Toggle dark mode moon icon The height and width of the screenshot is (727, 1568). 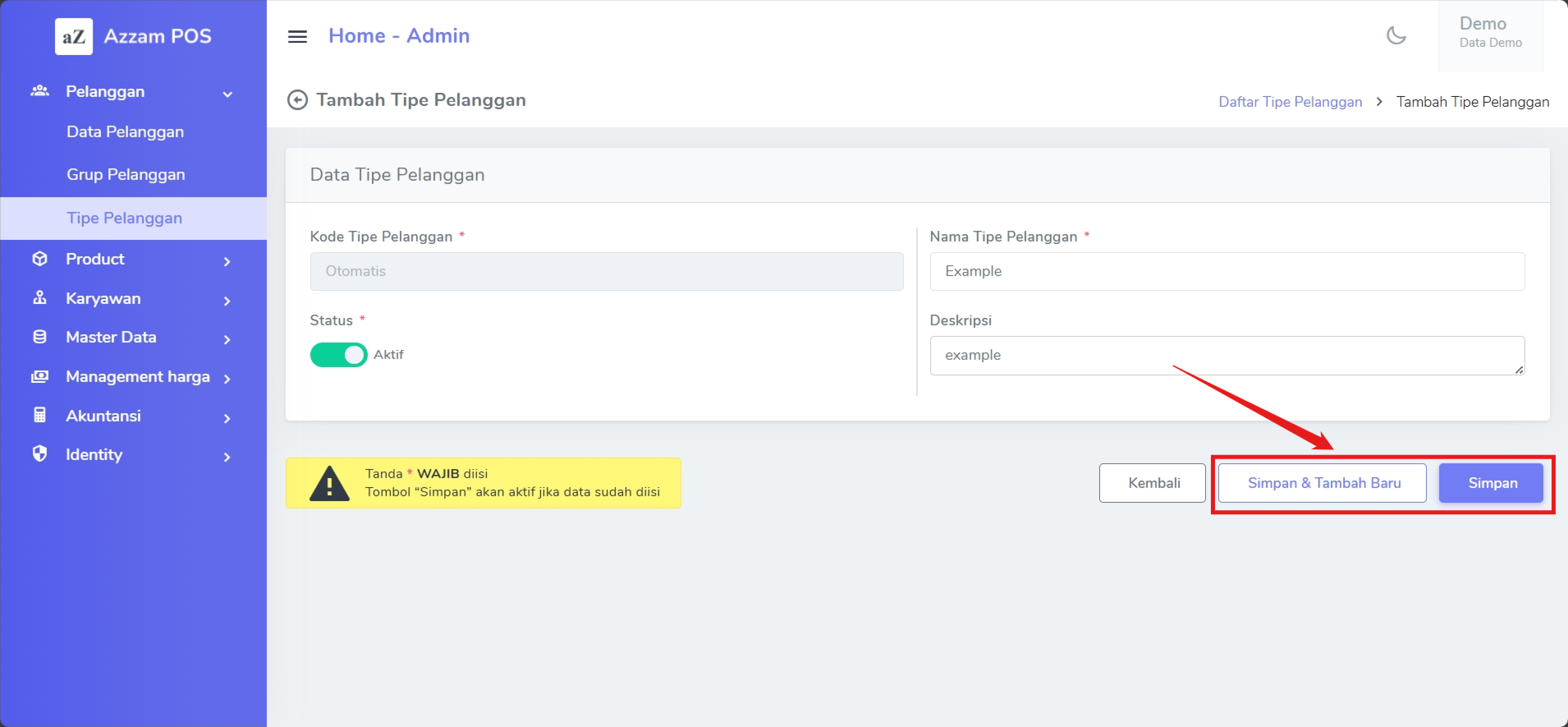(x=1396, y=36)
